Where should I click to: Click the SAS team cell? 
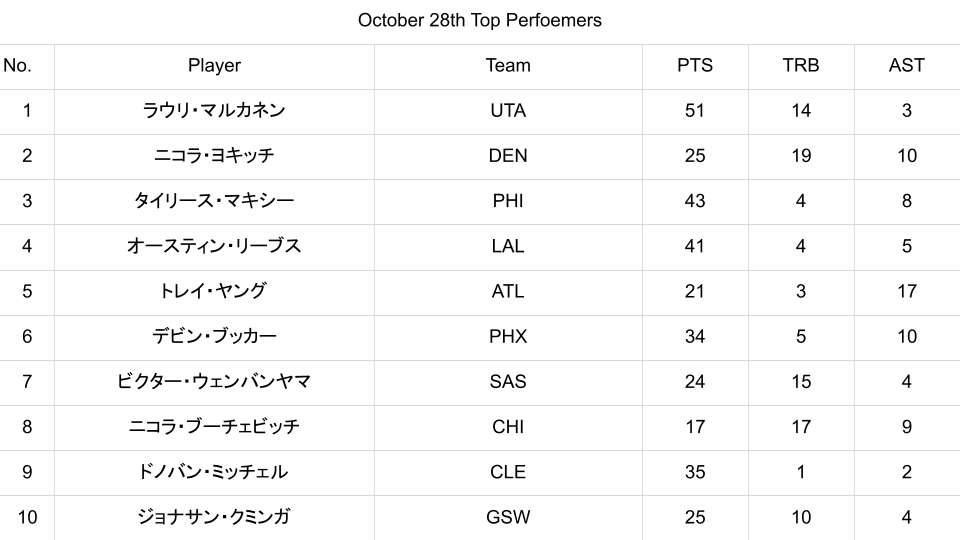[508, 382]
